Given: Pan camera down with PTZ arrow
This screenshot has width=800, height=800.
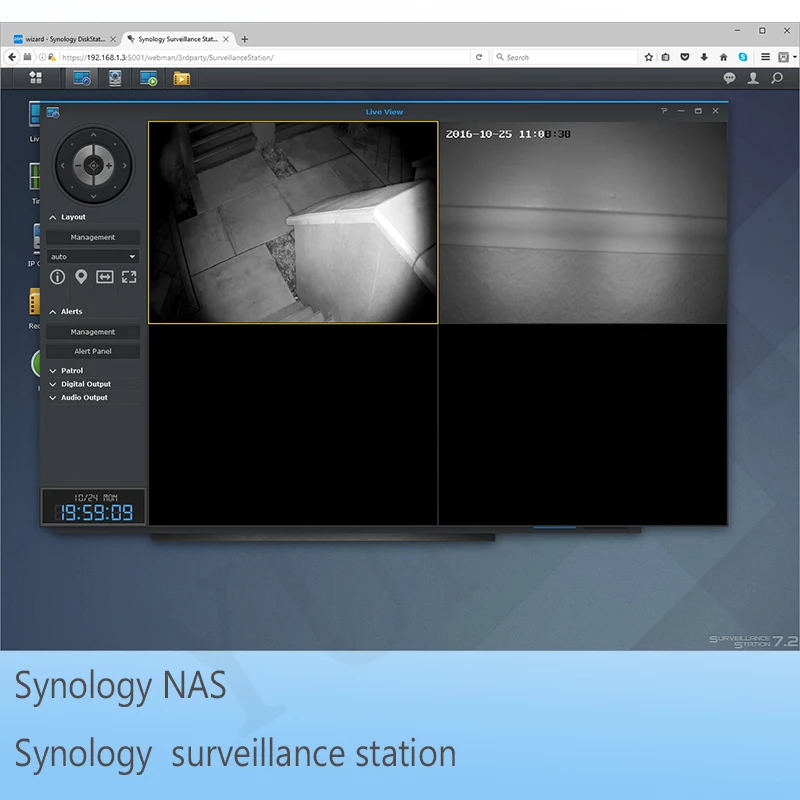Looking at the screenshot, I should 93,196.
